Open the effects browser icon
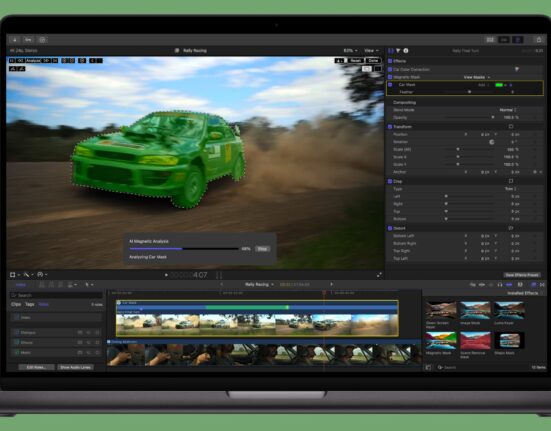Image resolution: width=551 pixels, height=431 pixels. 534,285
